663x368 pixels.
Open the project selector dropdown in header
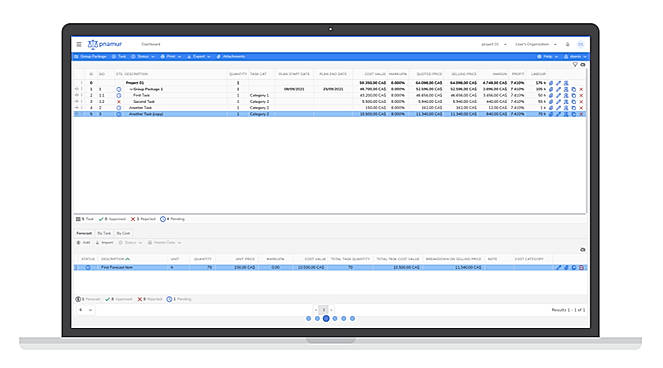tap(494, 44)
